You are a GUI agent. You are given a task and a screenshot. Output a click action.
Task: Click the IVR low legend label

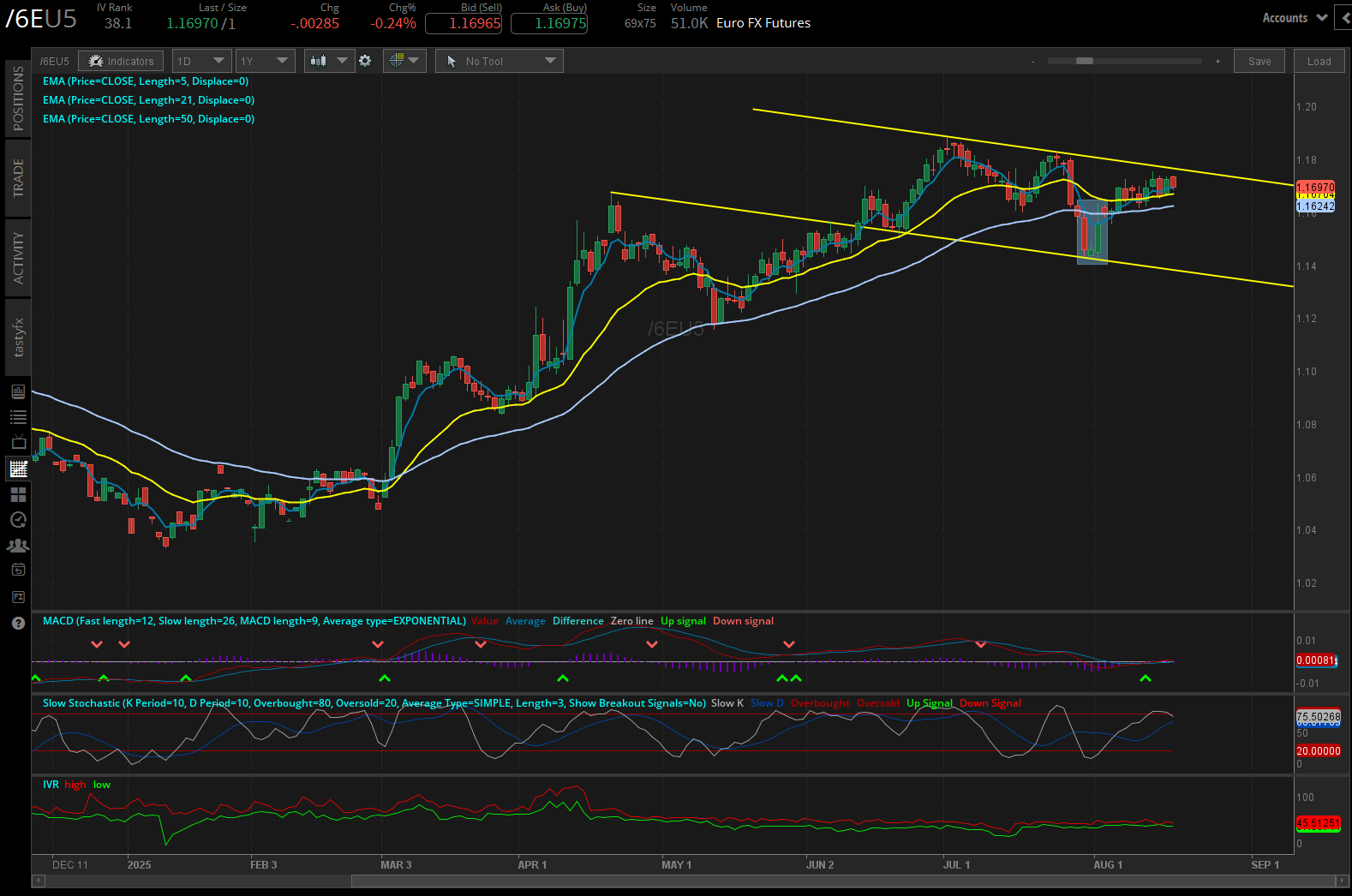(x=102, y=785)
